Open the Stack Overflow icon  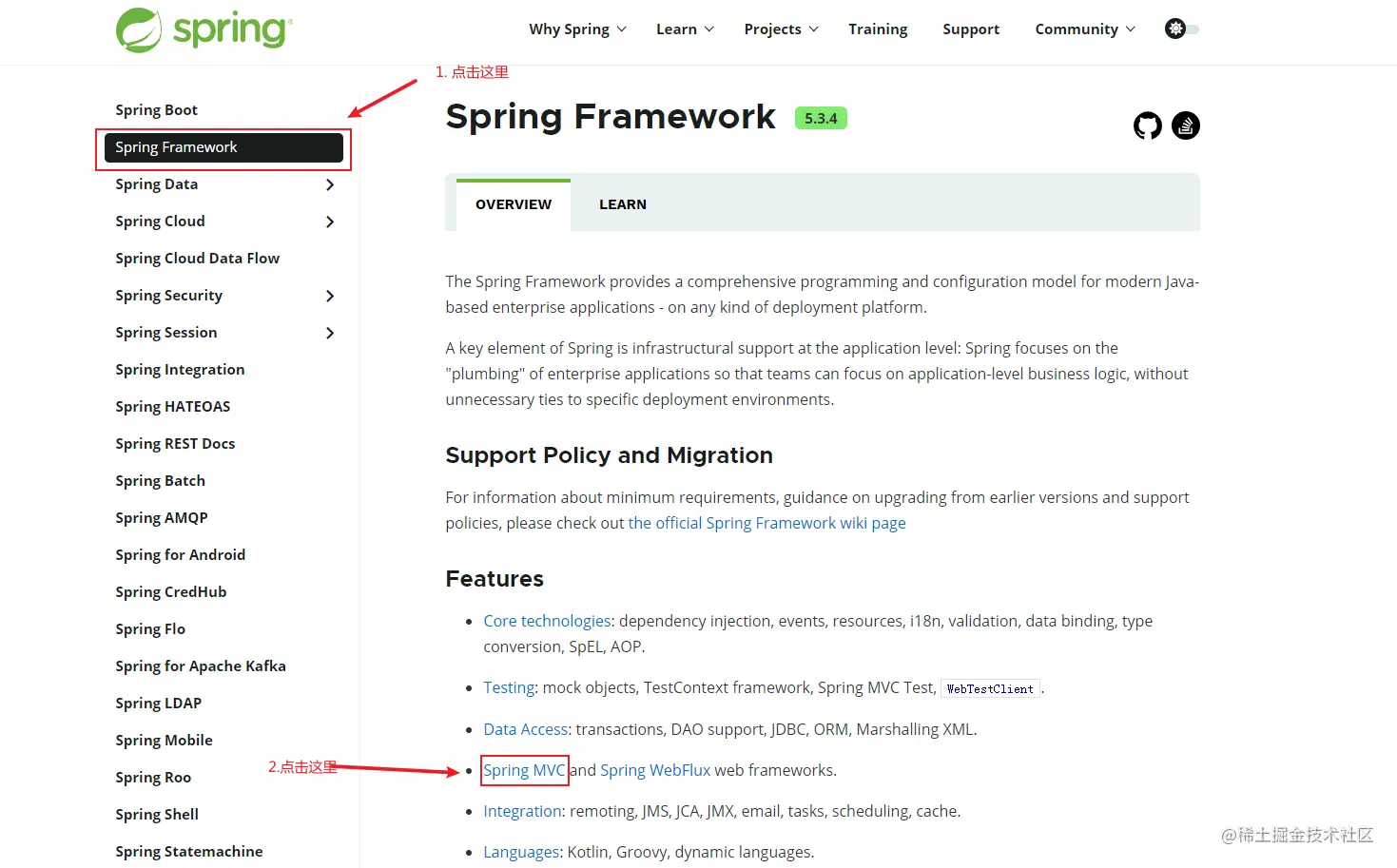(x=1186, y=125)
